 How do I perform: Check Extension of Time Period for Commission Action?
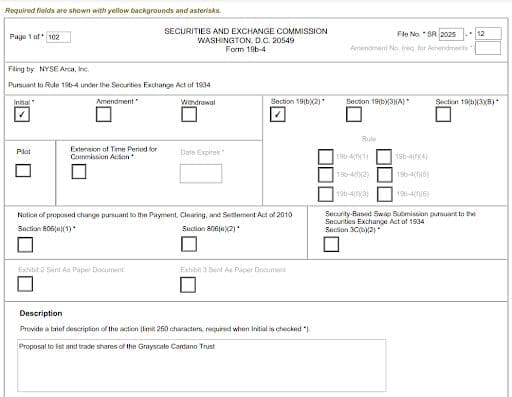79,171
